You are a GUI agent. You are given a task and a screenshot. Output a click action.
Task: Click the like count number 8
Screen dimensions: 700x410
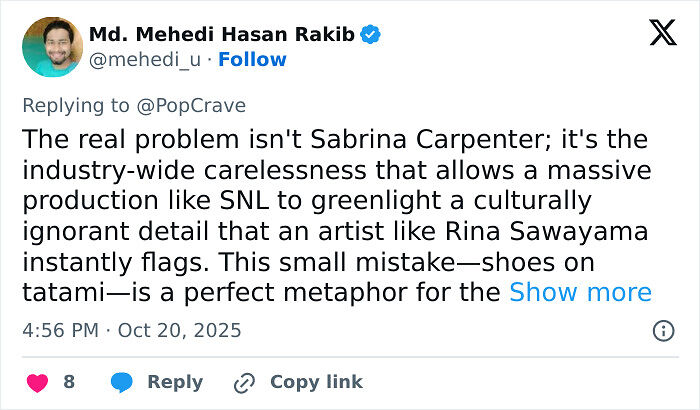pos(69,382)
